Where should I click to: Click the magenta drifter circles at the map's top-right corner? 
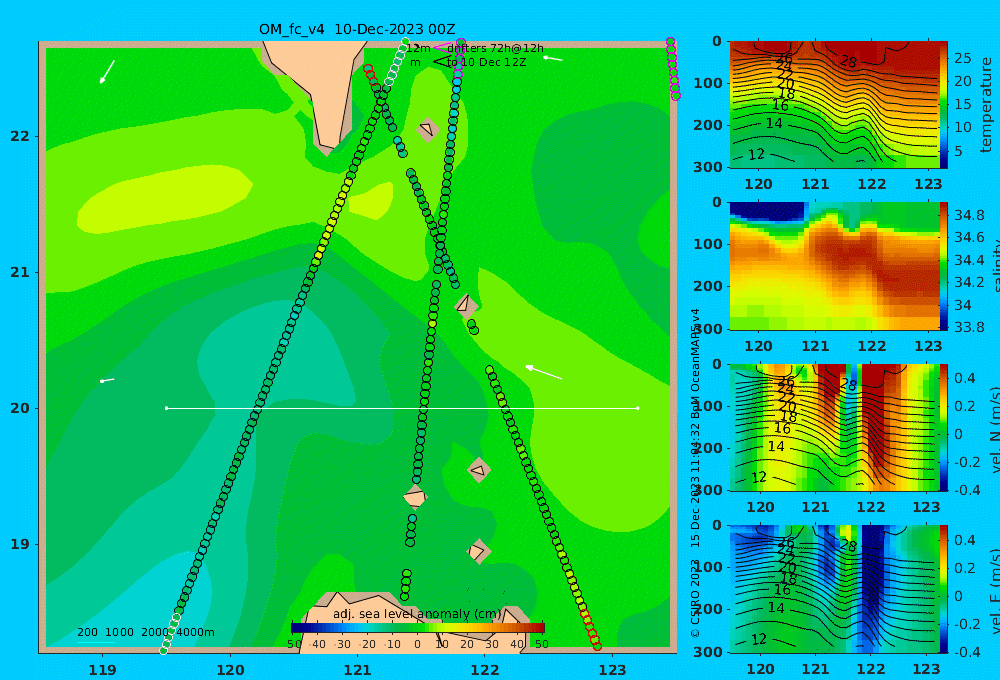click(x=673, y=69)
